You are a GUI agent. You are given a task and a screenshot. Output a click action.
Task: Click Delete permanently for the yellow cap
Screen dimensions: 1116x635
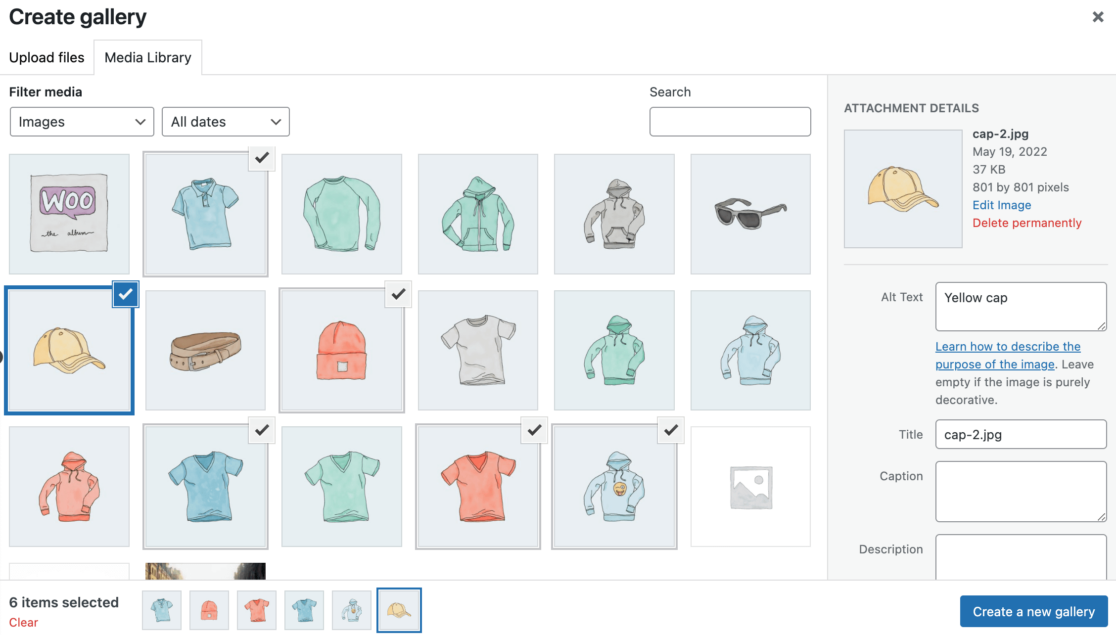tap(1027, 222)
